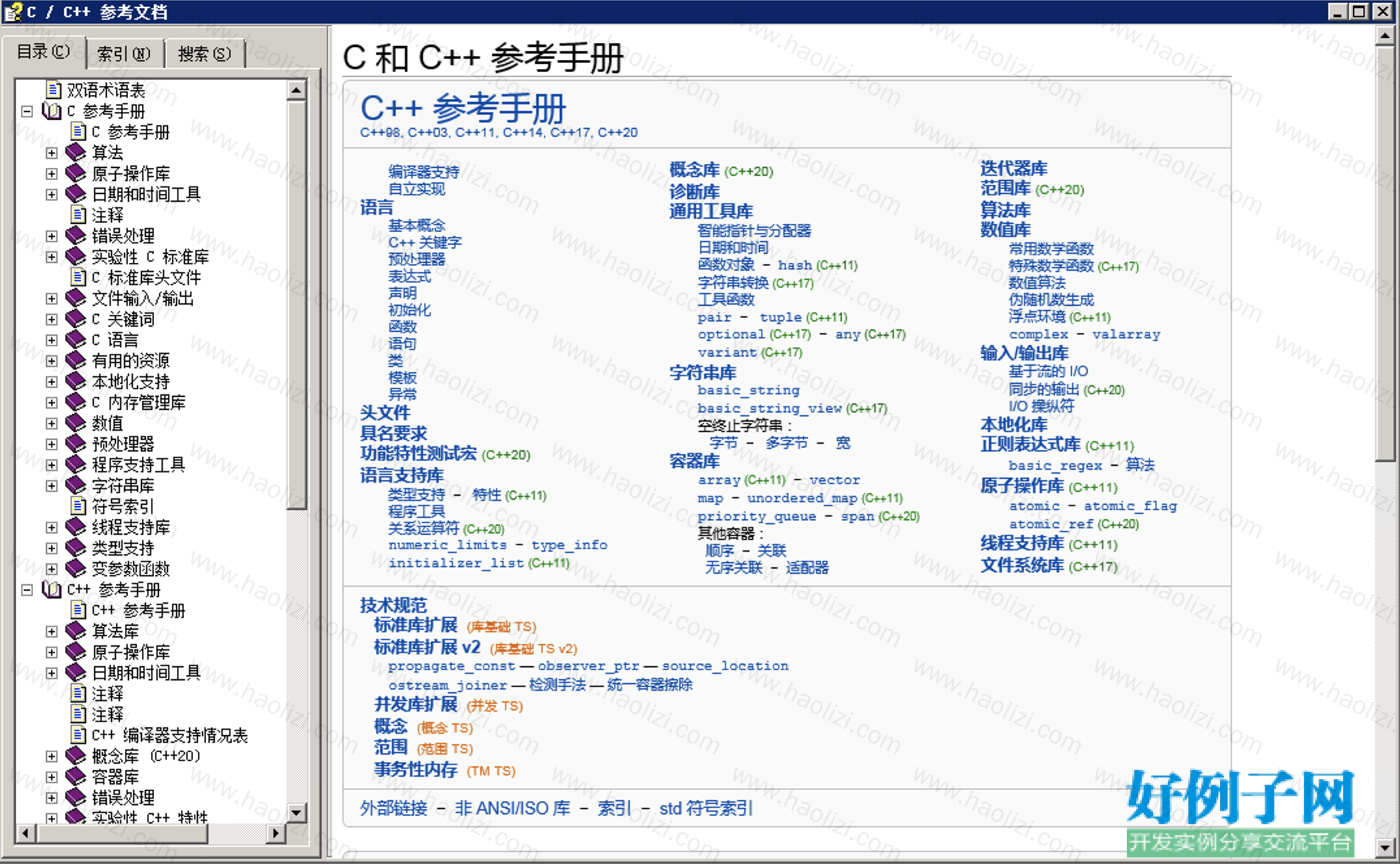Follow the 智能指针与分配器 link
The image size is (1400, 864).
(754, 230)
